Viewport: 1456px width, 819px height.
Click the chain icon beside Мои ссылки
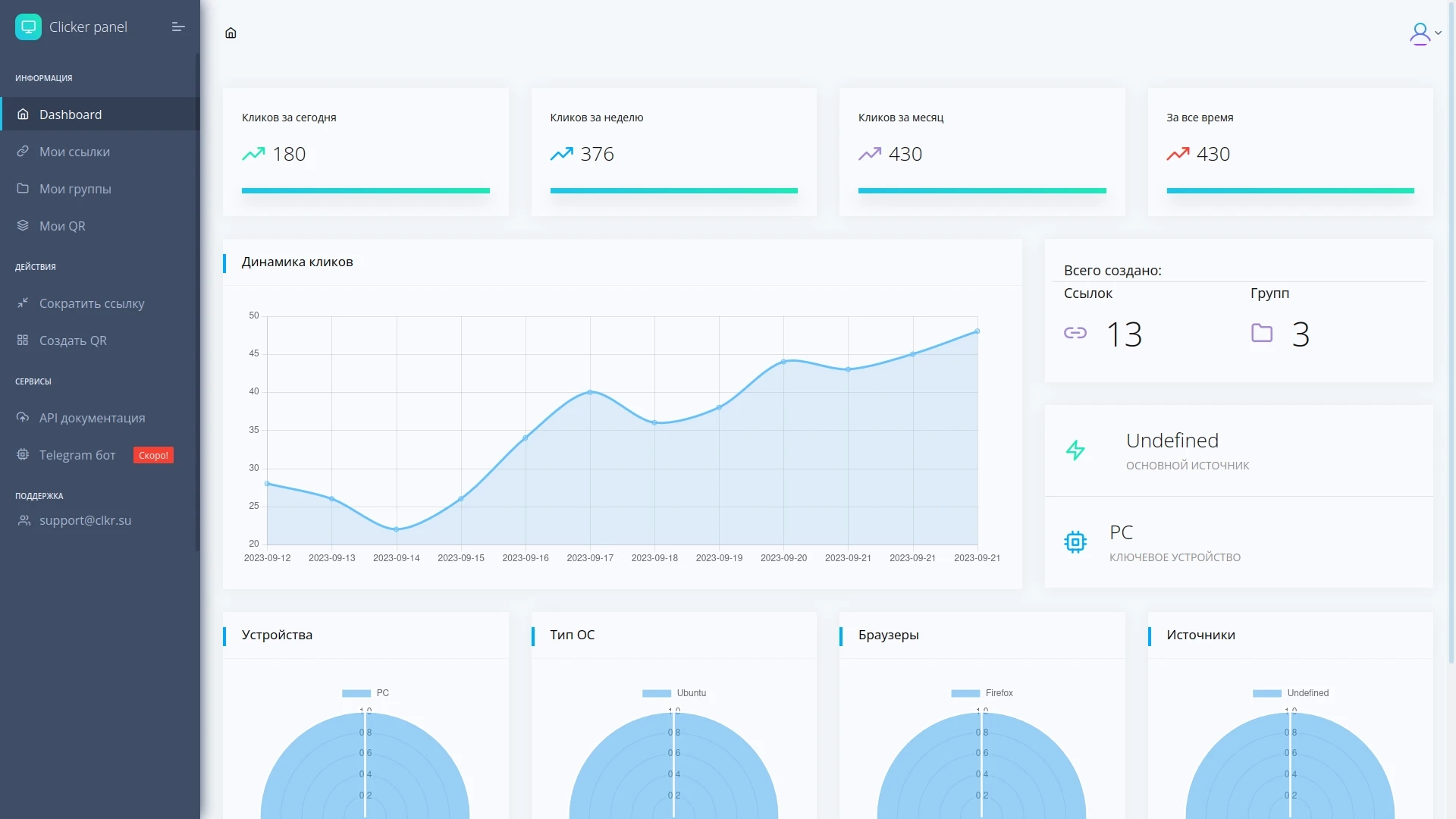pos(23,151)
